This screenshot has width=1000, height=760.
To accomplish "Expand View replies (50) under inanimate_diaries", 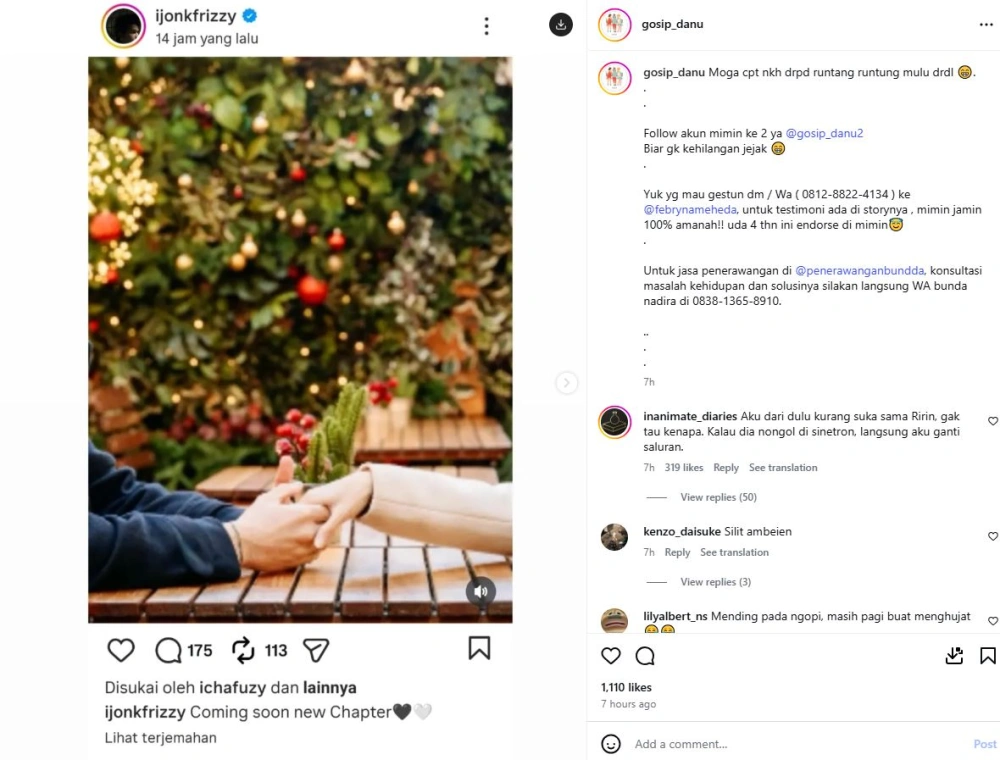I will [718, 497].
